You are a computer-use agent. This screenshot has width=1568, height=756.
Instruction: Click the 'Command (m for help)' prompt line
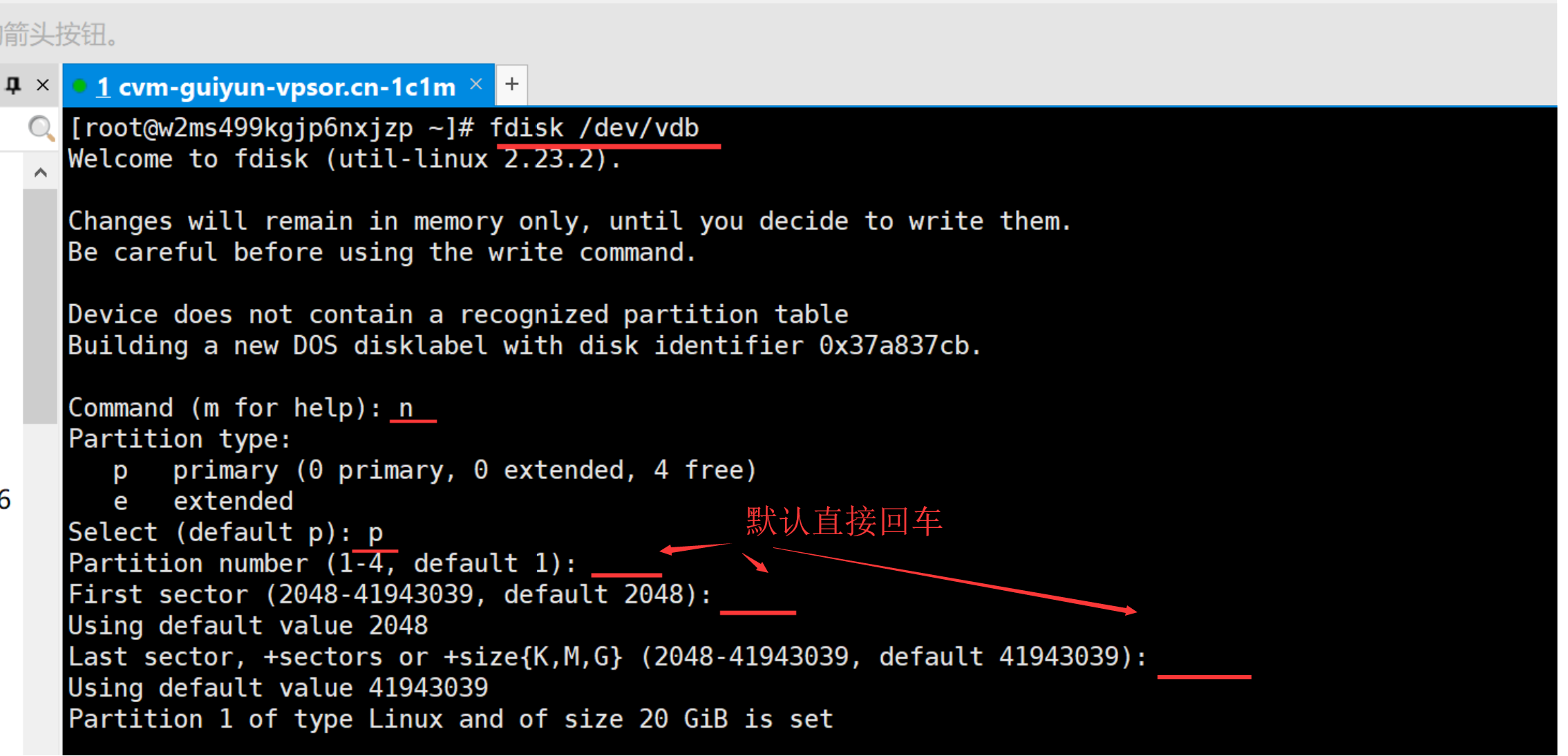pyautogui.click(x=240, y=408)
